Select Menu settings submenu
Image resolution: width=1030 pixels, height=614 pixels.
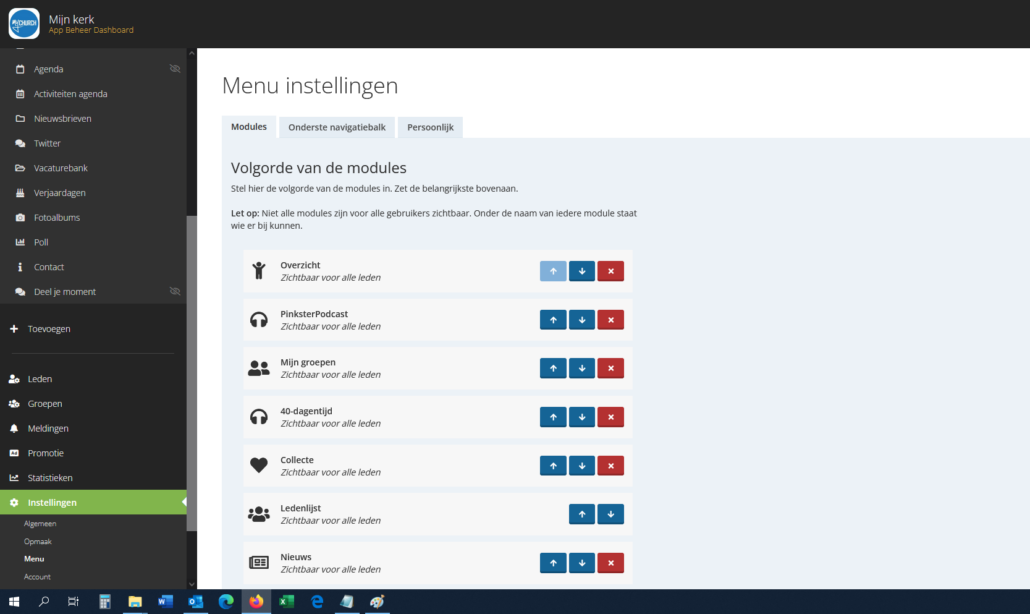(x=34, y=559)
